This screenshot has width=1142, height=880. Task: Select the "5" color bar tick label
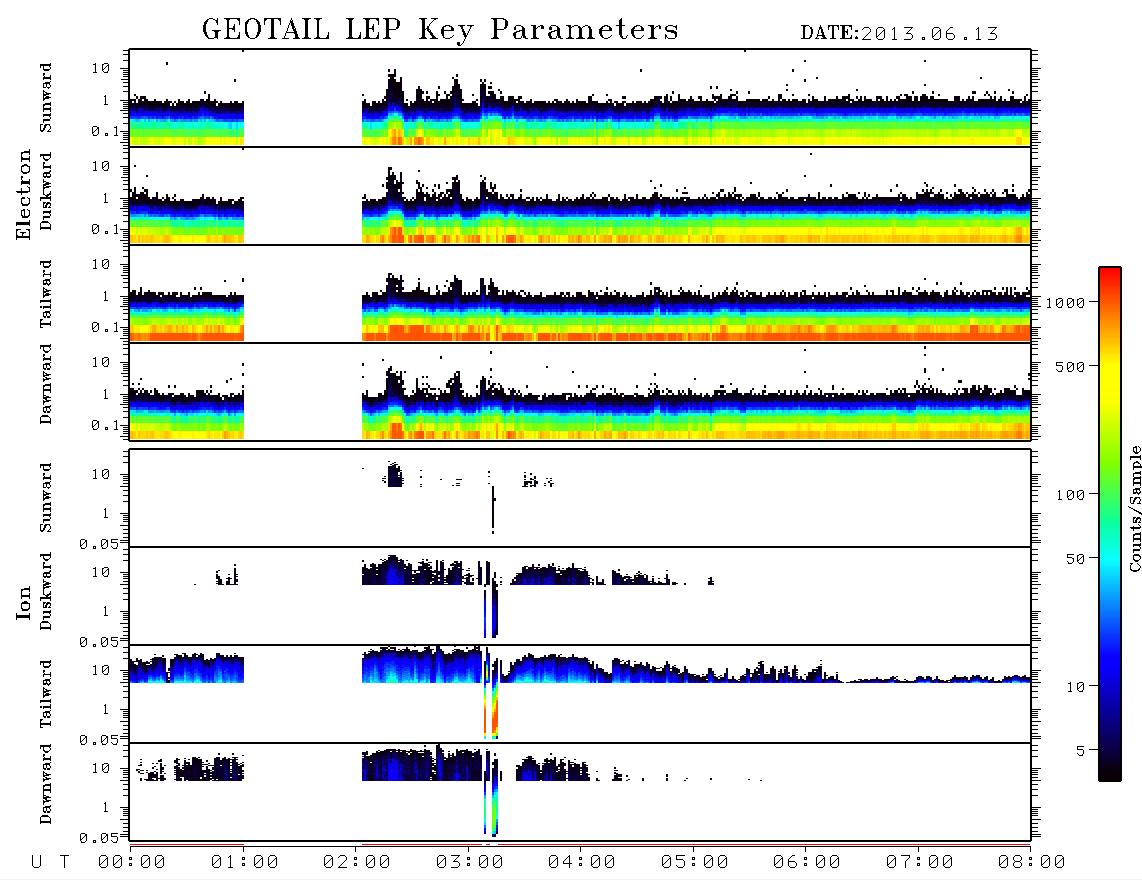tap(1081, 751)
